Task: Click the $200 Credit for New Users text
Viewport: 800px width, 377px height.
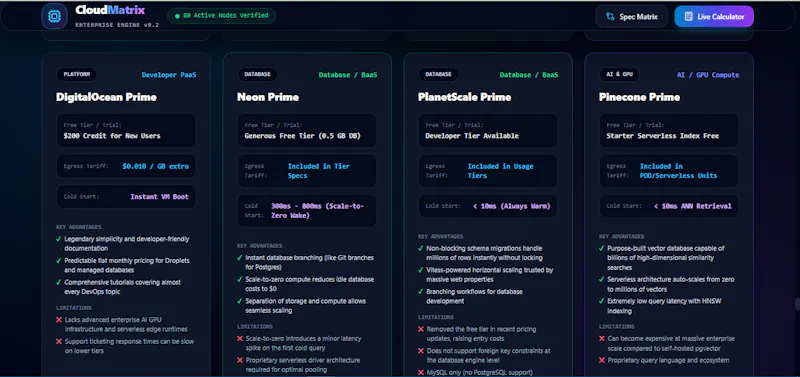Action: tap(112, 136)
